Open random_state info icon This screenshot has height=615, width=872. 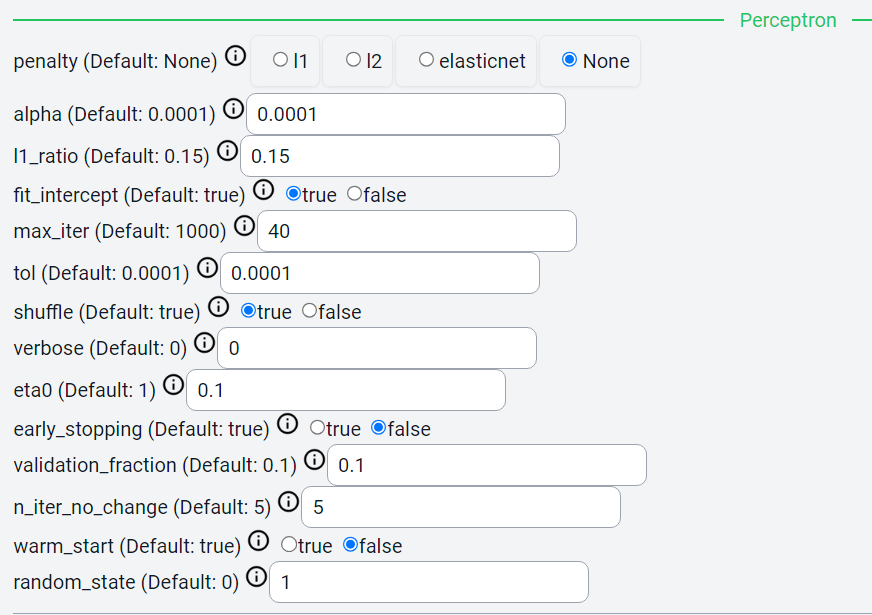[x=257, y=577]
